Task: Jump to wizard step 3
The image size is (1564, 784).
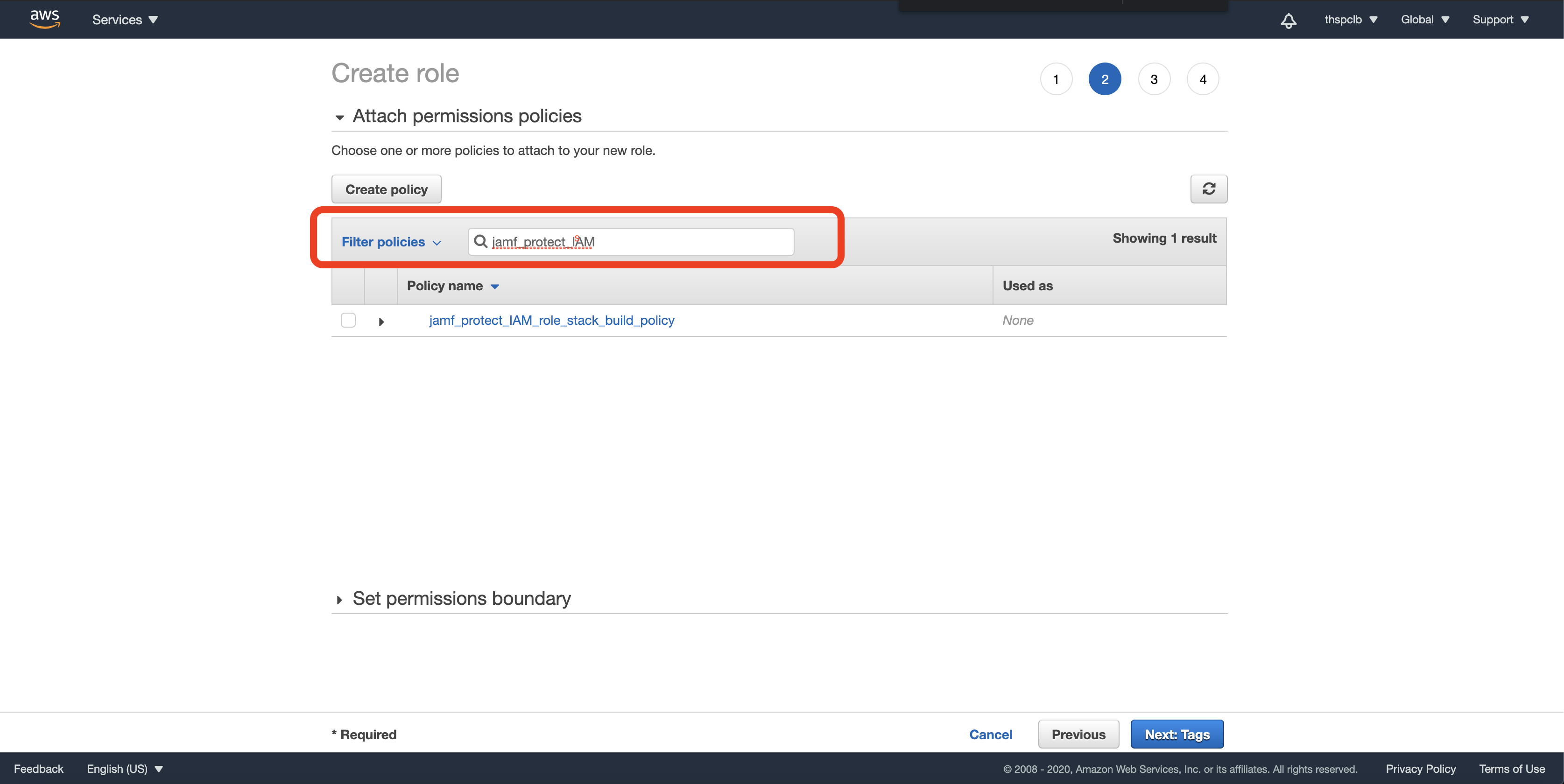Action: point(1154,79)
